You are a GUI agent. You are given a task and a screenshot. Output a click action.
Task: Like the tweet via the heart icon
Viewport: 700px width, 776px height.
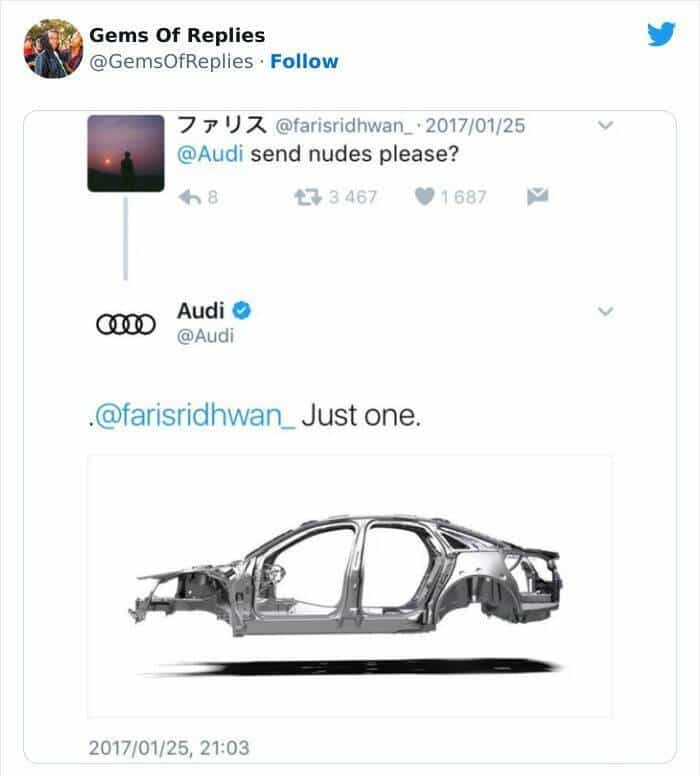423,196
